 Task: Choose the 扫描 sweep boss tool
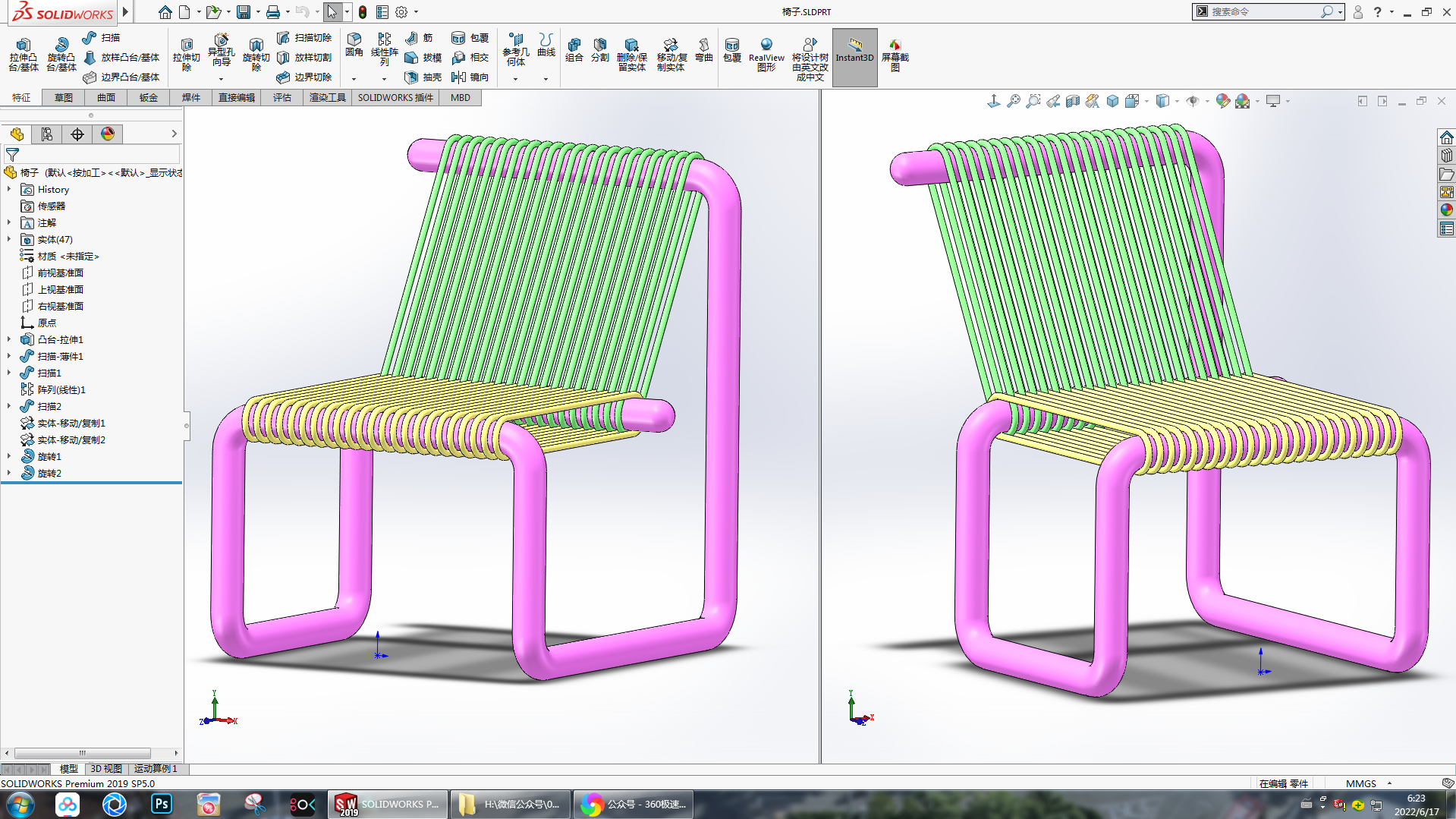[x=102, y=37]
